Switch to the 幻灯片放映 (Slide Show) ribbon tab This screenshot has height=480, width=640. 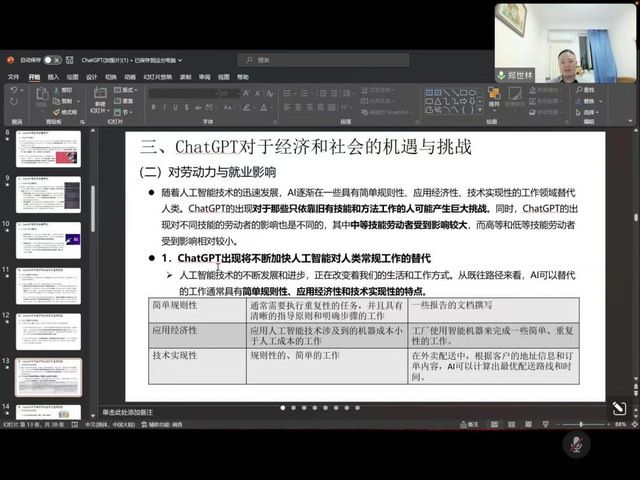[158, 77]
